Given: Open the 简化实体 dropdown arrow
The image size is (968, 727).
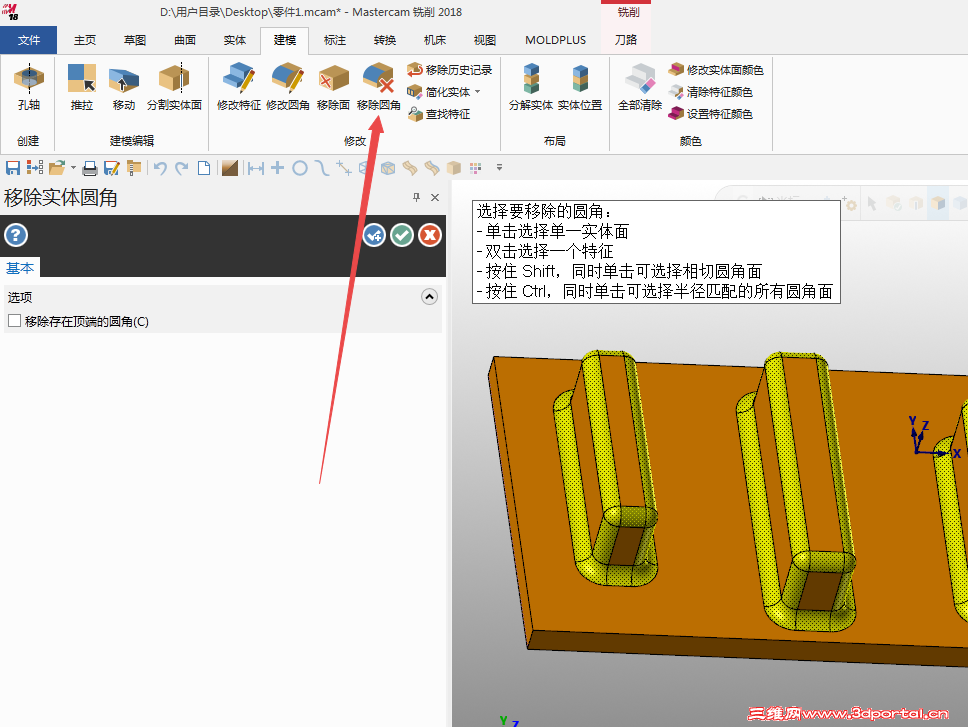Looking at the screenshot, I should click(478, 92).
